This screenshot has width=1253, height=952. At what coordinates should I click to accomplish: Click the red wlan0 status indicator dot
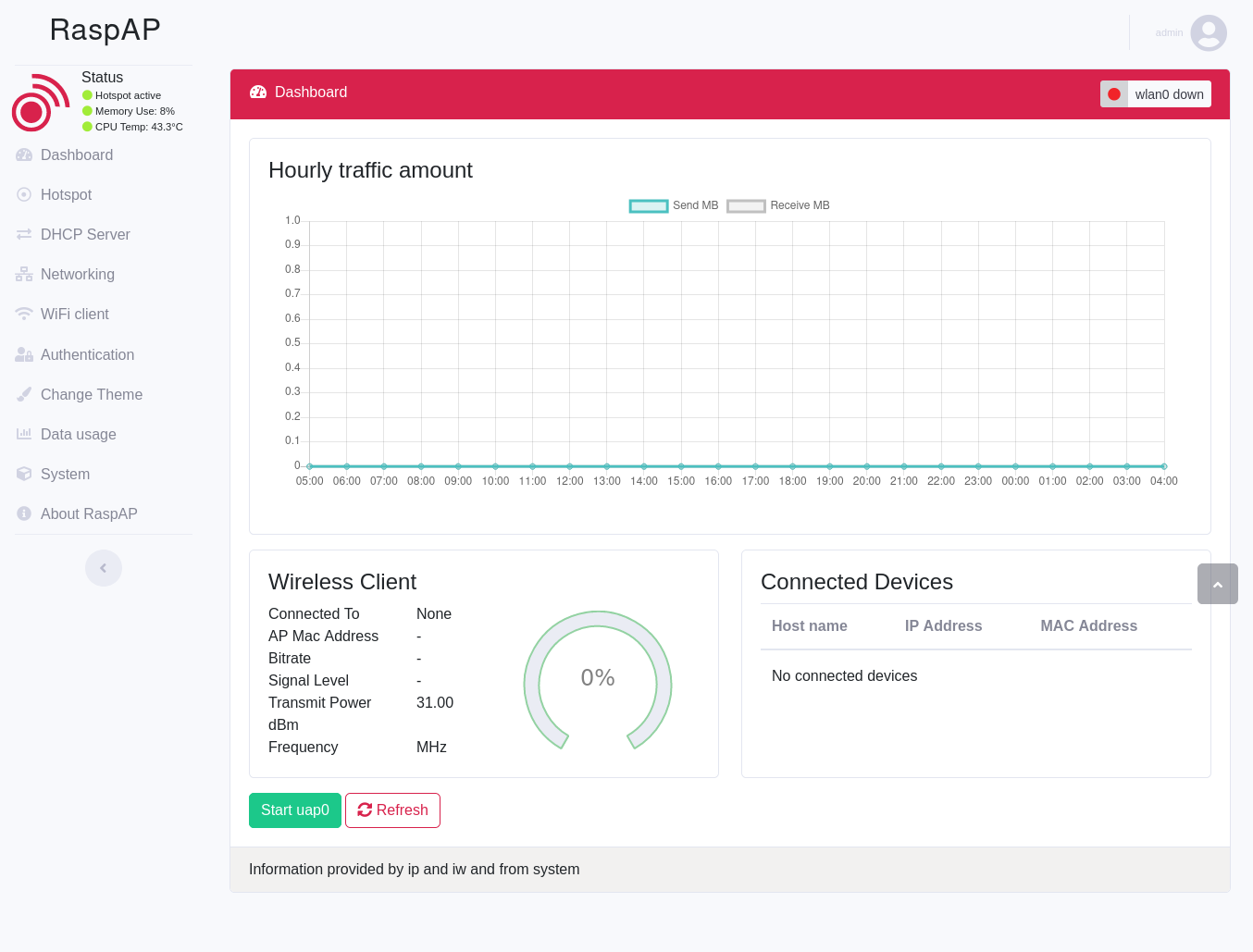1114,94
